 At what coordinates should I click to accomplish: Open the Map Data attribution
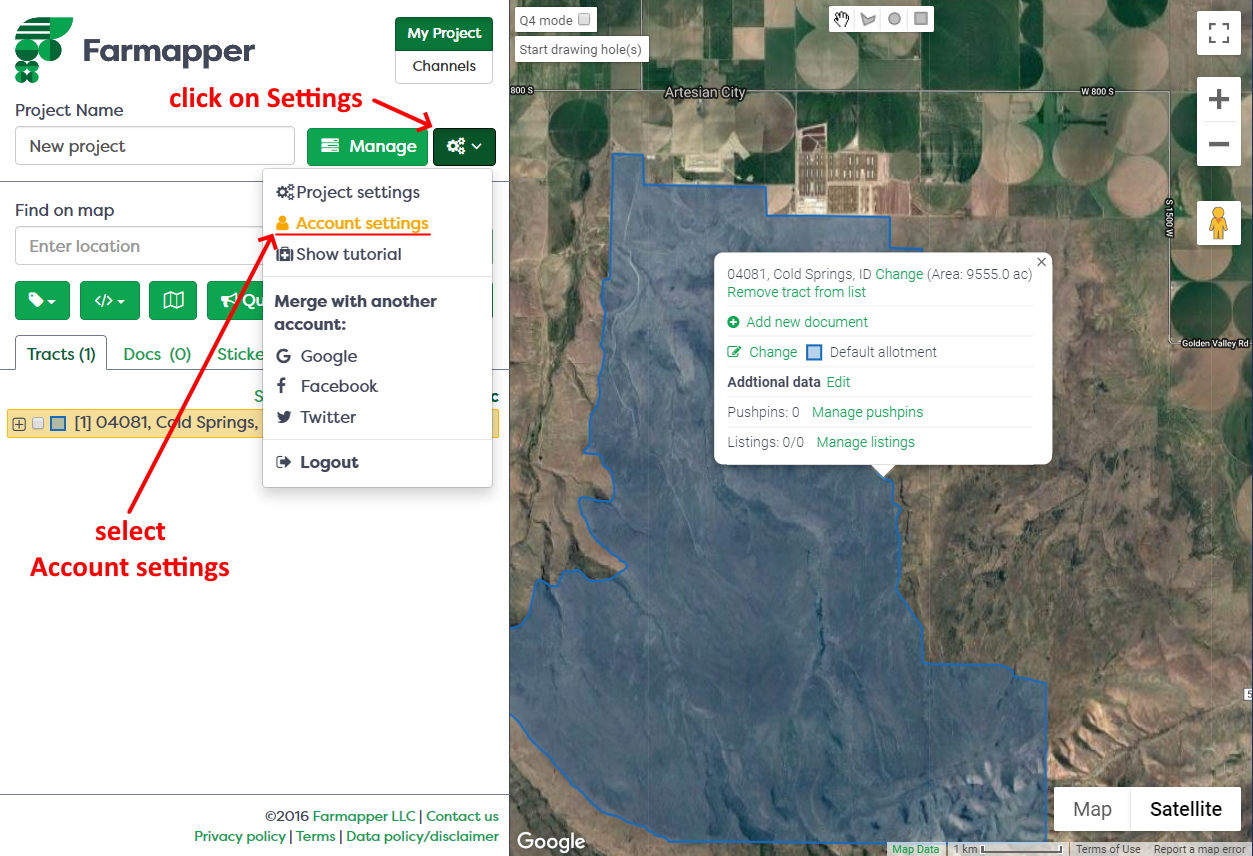[915, 849]
